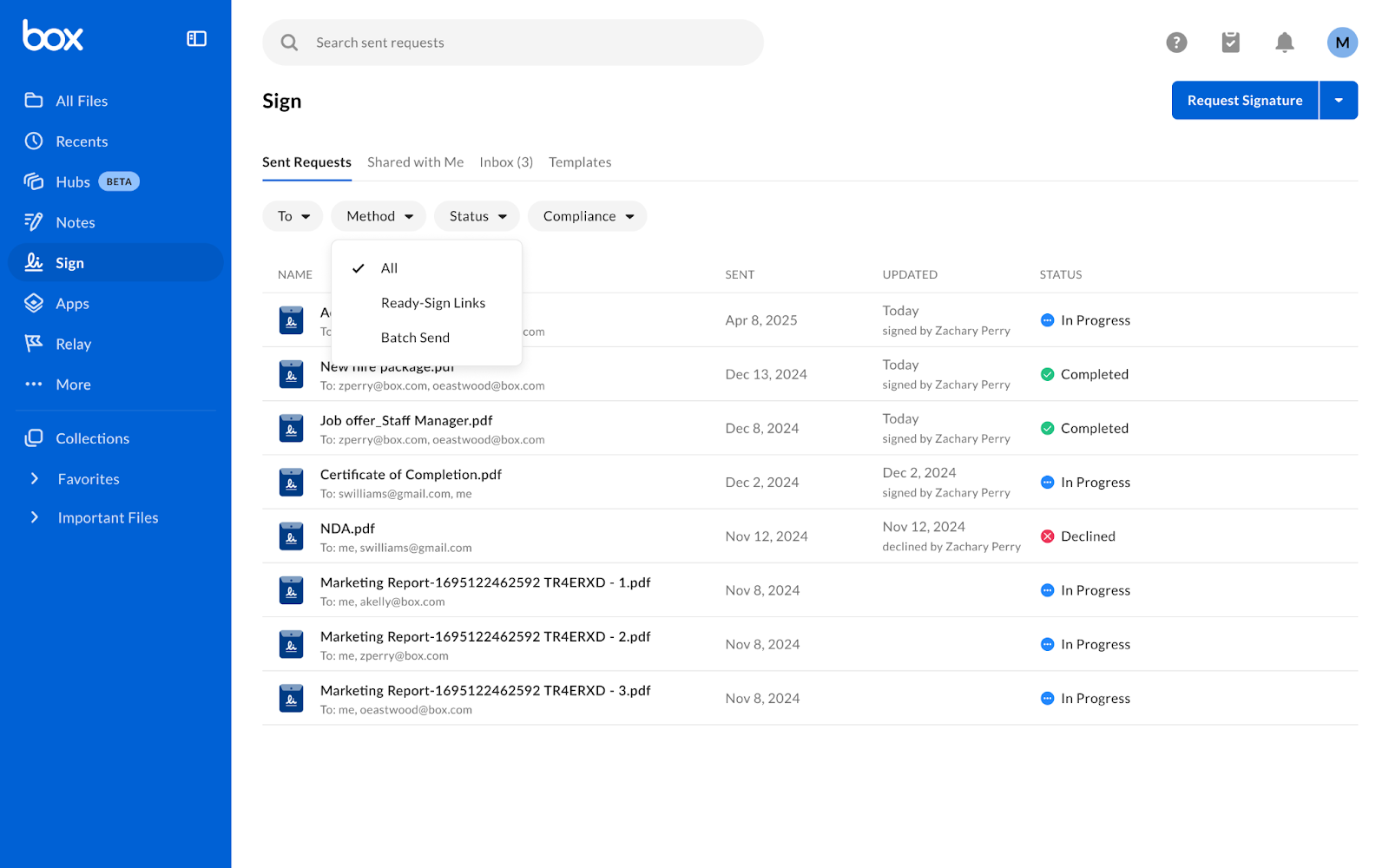Image resolution: width=1389 pixels, height=868 pixels.
Task: Click the NDA.pdf document icon
Action: [x=291, y=537]
